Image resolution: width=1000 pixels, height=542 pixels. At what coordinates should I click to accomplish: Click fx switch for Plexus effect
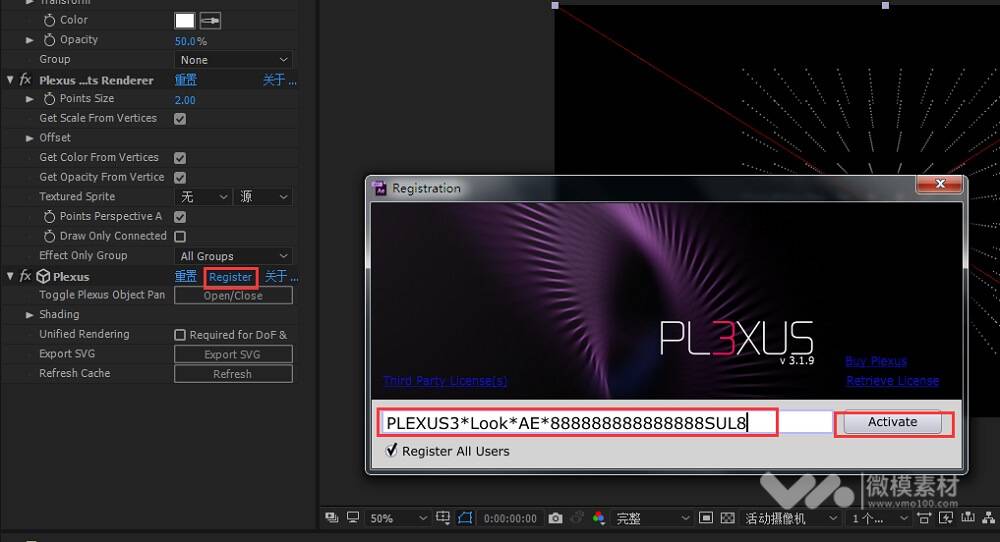25,276
